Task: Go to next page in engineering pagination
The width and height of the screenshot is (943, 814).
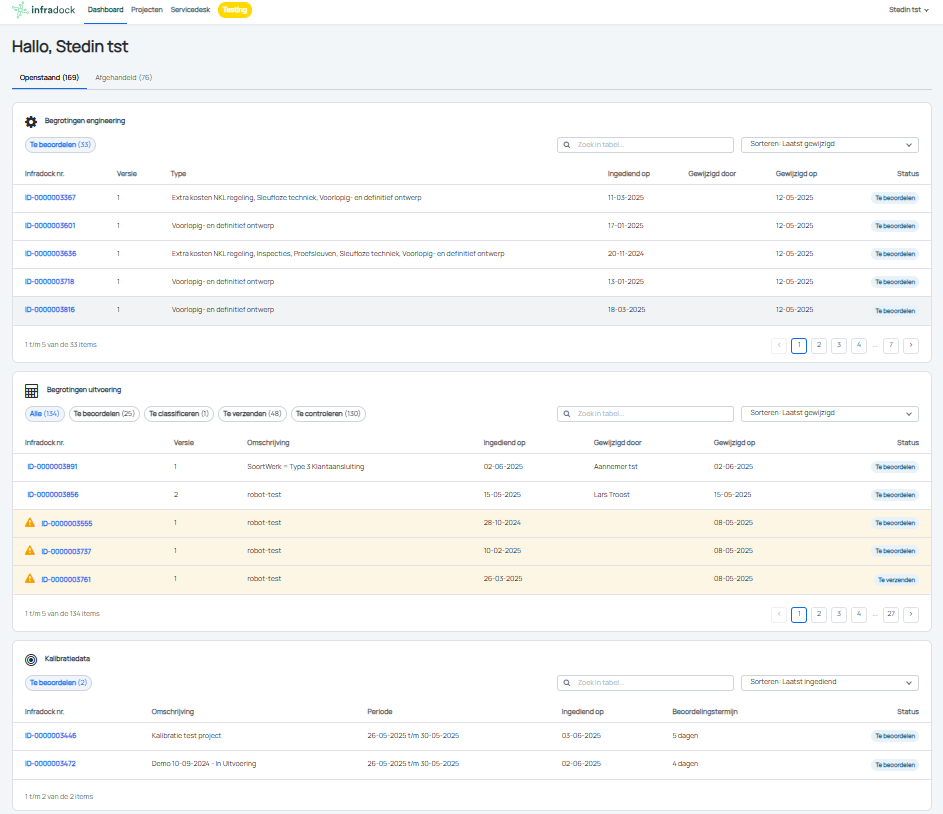Action: (x=911, y=345)
